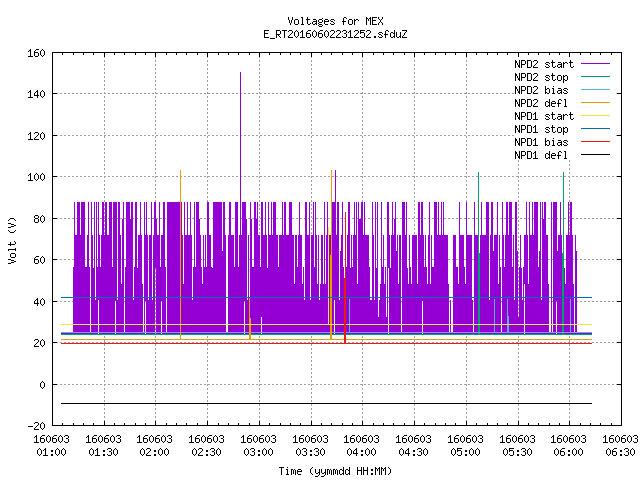Click the x-axis time label 02:30

(x=206, y=452)
